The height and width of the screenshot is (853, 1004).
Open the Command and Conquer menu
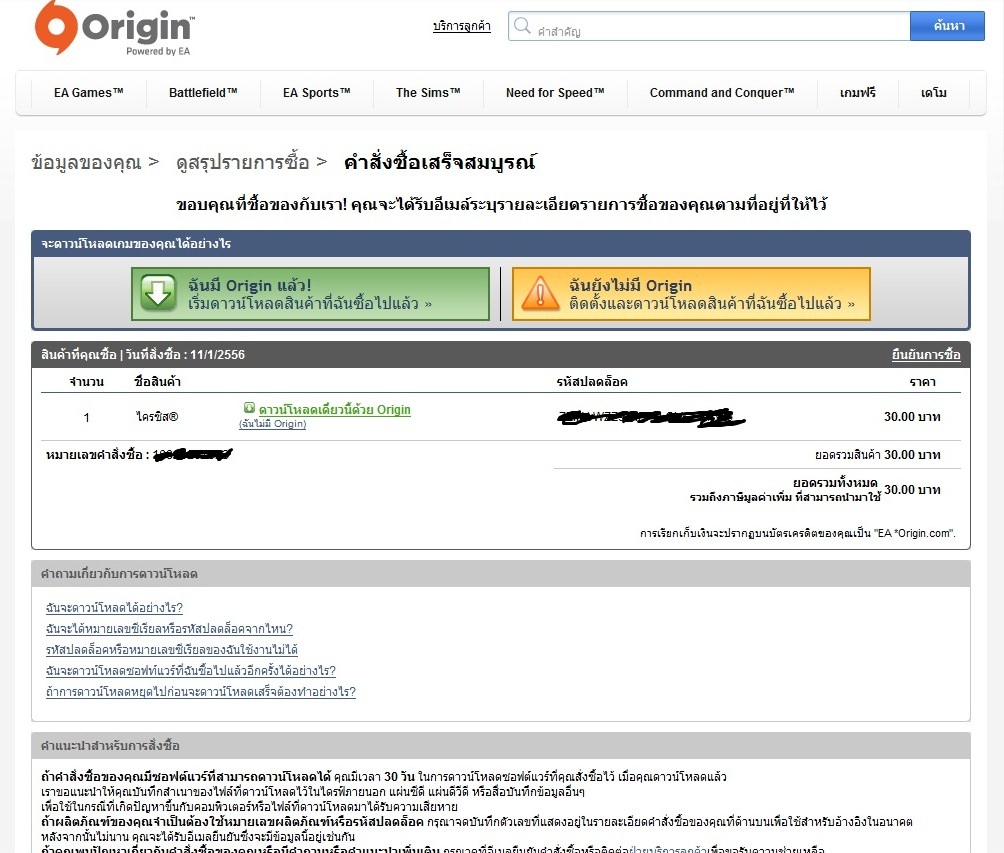tap(722, 93)
